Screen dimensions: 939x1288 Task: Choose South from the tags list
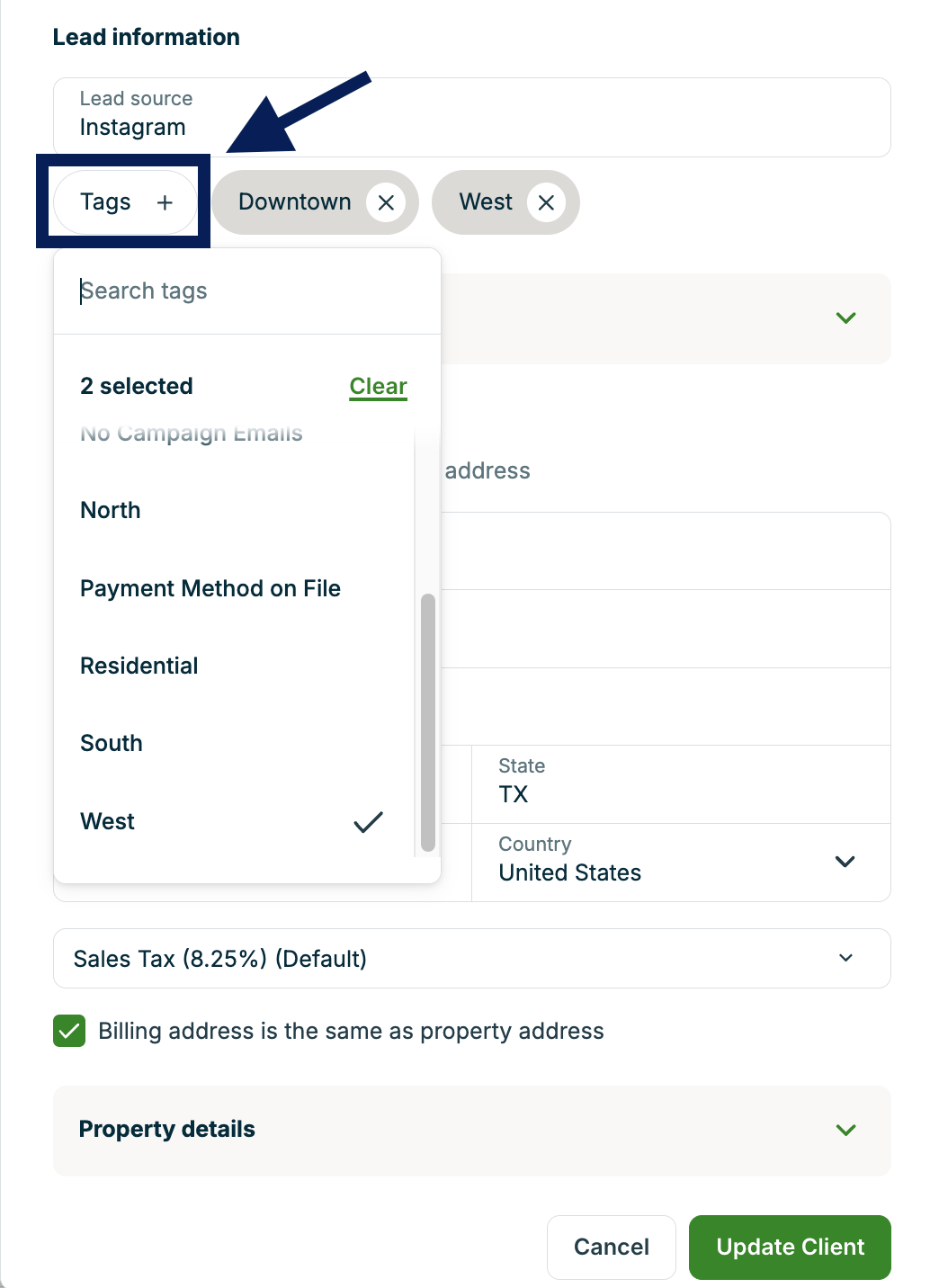point(111,743)
